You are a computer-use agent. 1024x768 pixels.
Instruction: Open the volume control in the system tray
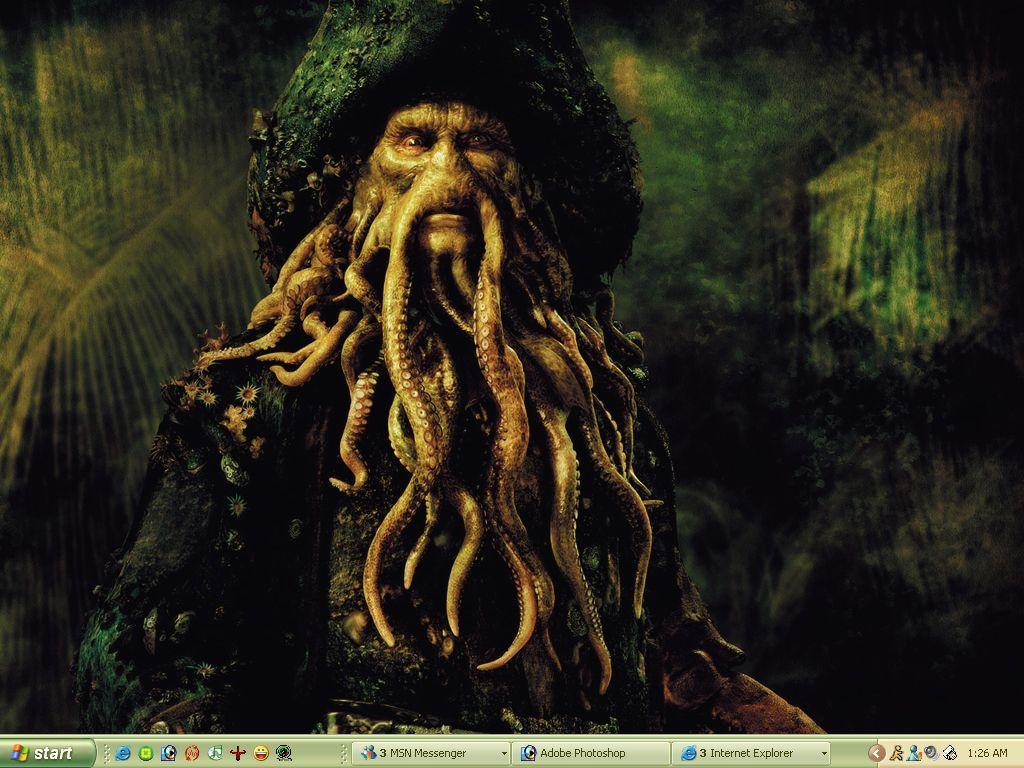(x=931, y=753)
